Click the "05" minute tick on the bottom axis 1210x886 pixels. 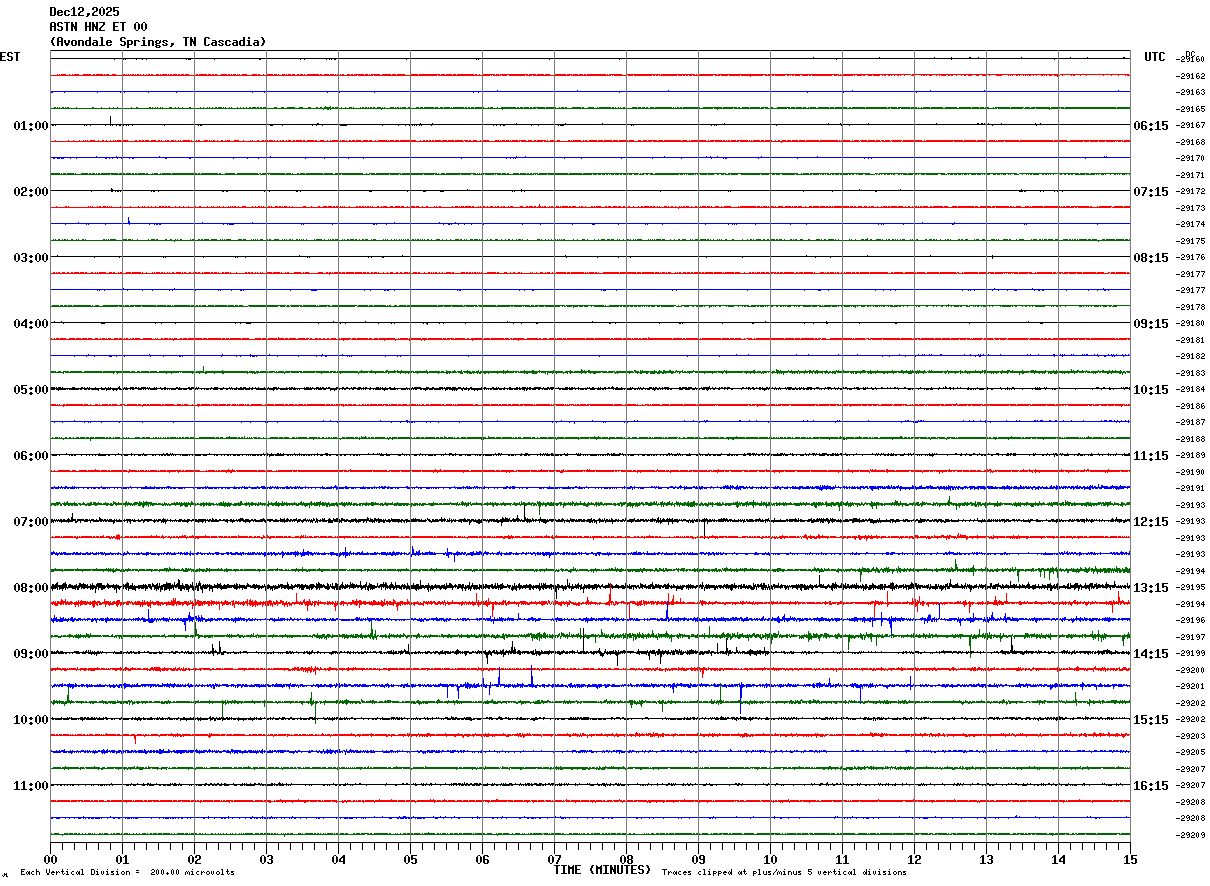410,859
